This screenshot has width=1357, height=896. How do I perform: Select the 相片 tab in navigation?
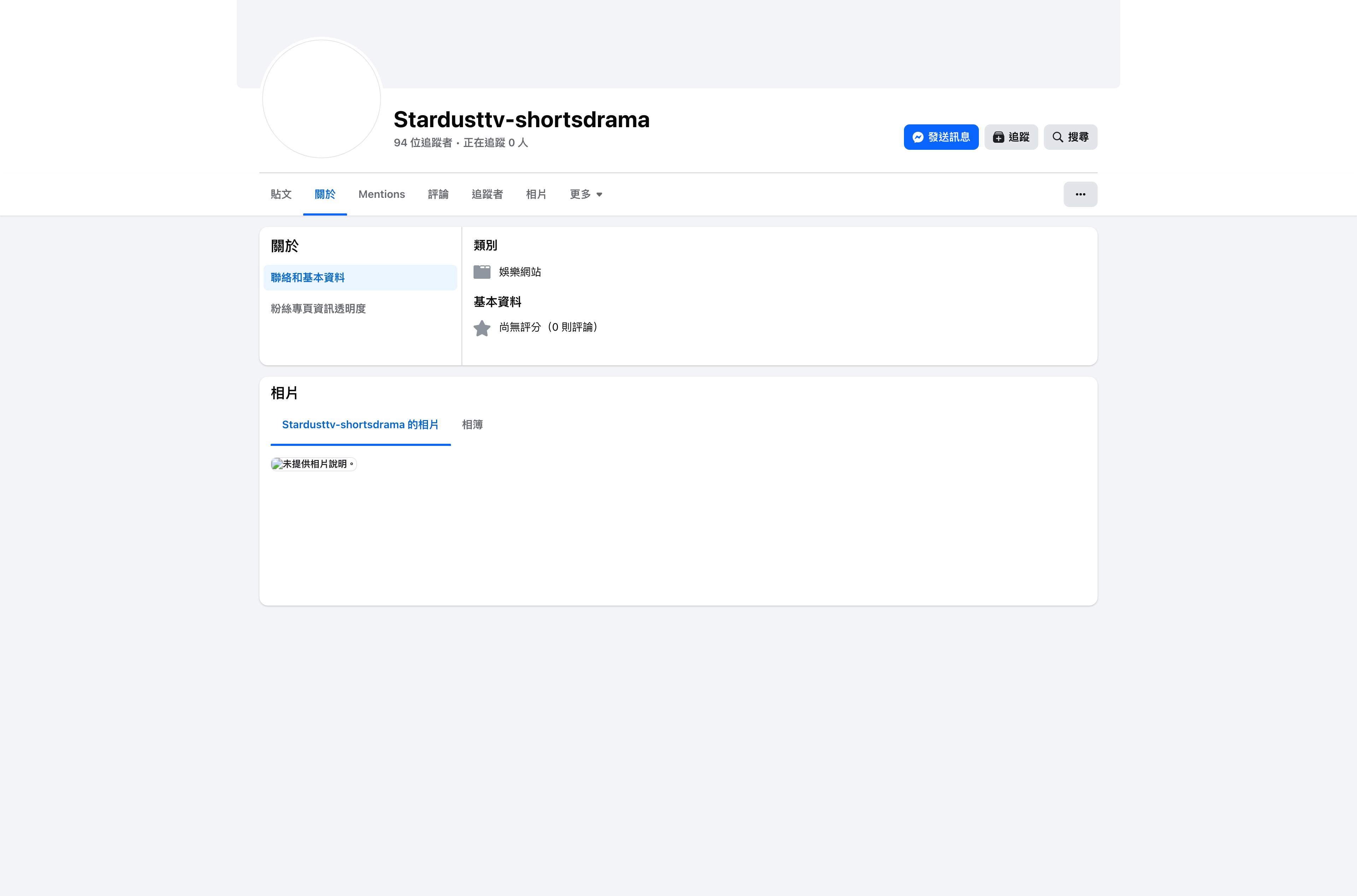pyautogui.click(x=536, y=194)
